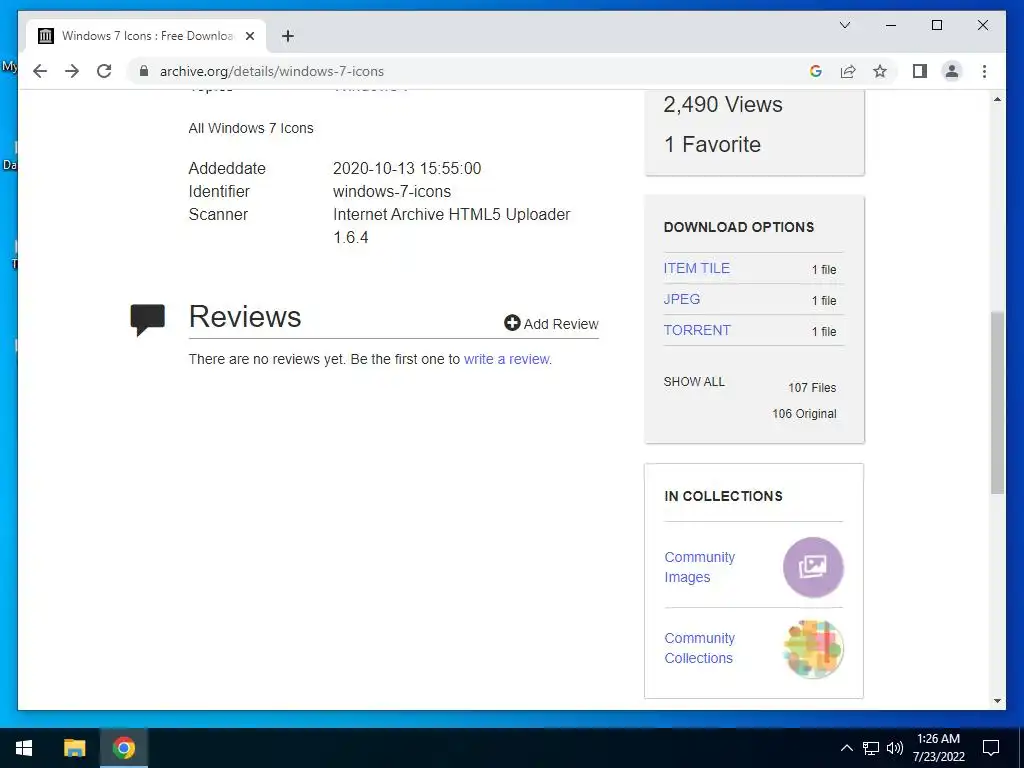Open volume control tray icon
Image resolution: width=1024 pixels, height=768 pixels.
point(895,748)
